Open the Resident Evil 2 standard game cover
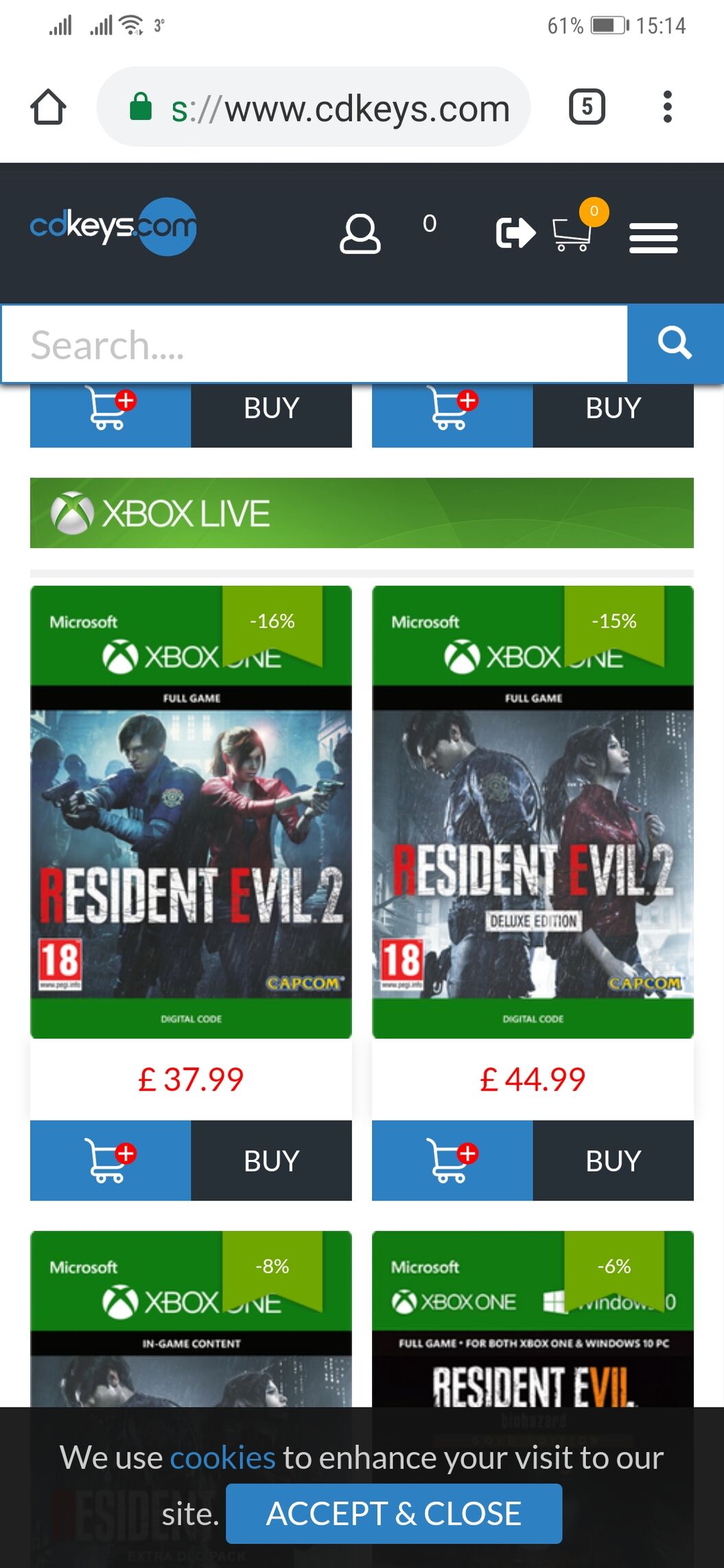The height and width of the screenshot is (1568, 724). 191,812
